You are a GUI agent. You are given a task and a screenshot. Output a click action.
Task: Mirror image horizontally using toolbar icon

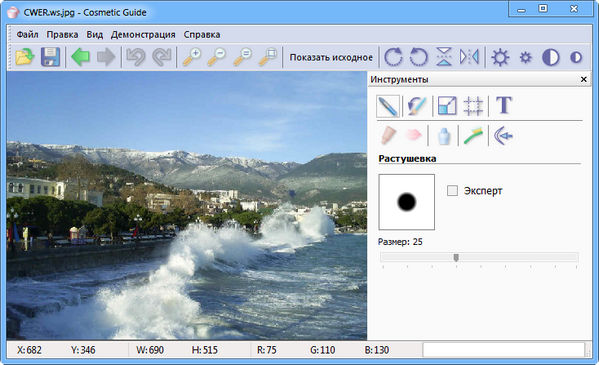[469, 57]
